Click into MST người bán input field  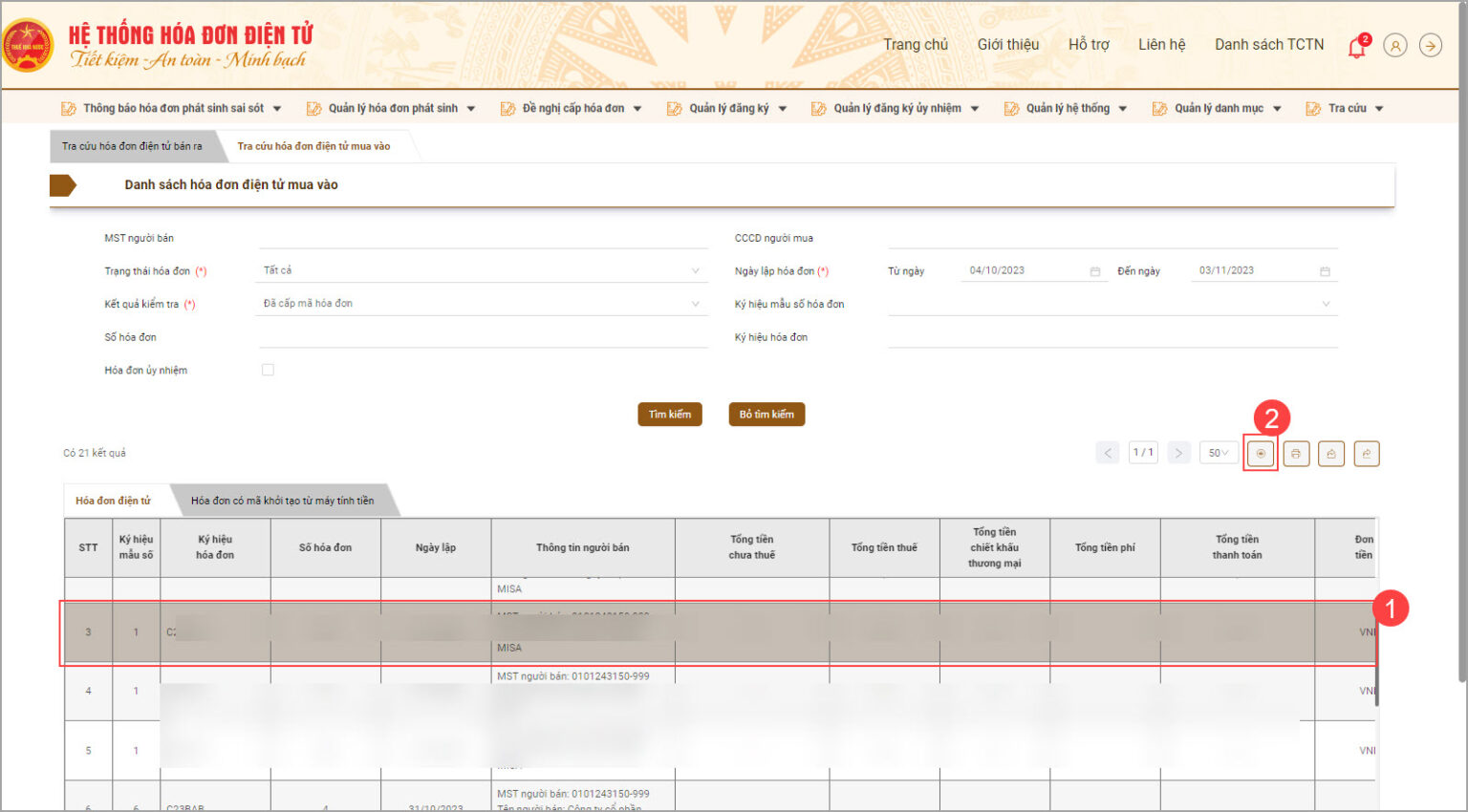click(x=482, y=238)
